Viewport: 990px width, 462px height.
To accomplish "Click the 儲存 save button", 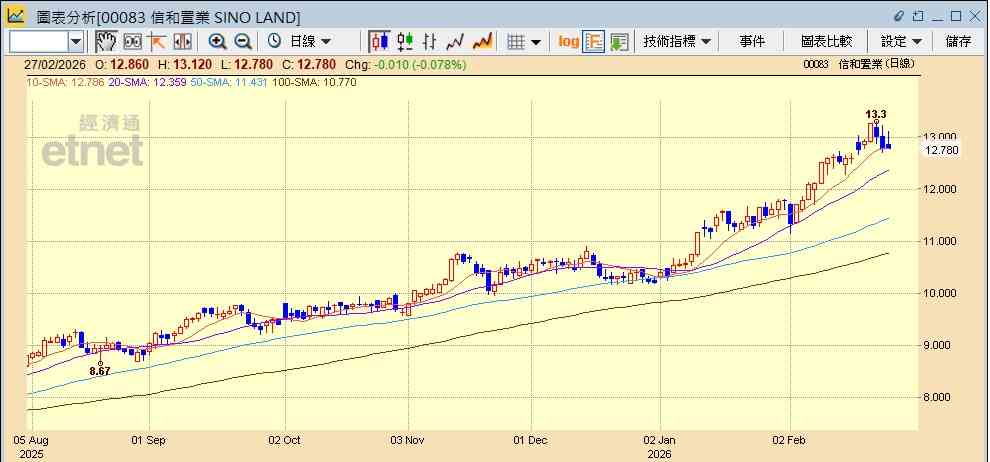I will click(958, 42).
